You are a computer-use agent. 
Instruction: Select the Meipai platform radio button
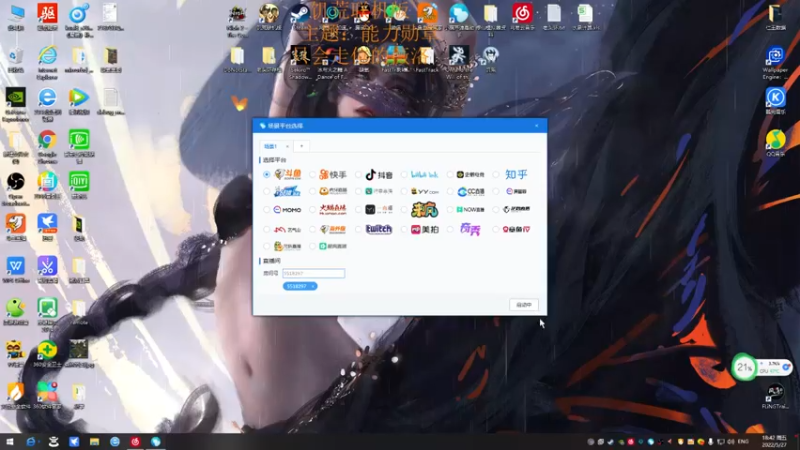tap(404, 230)
